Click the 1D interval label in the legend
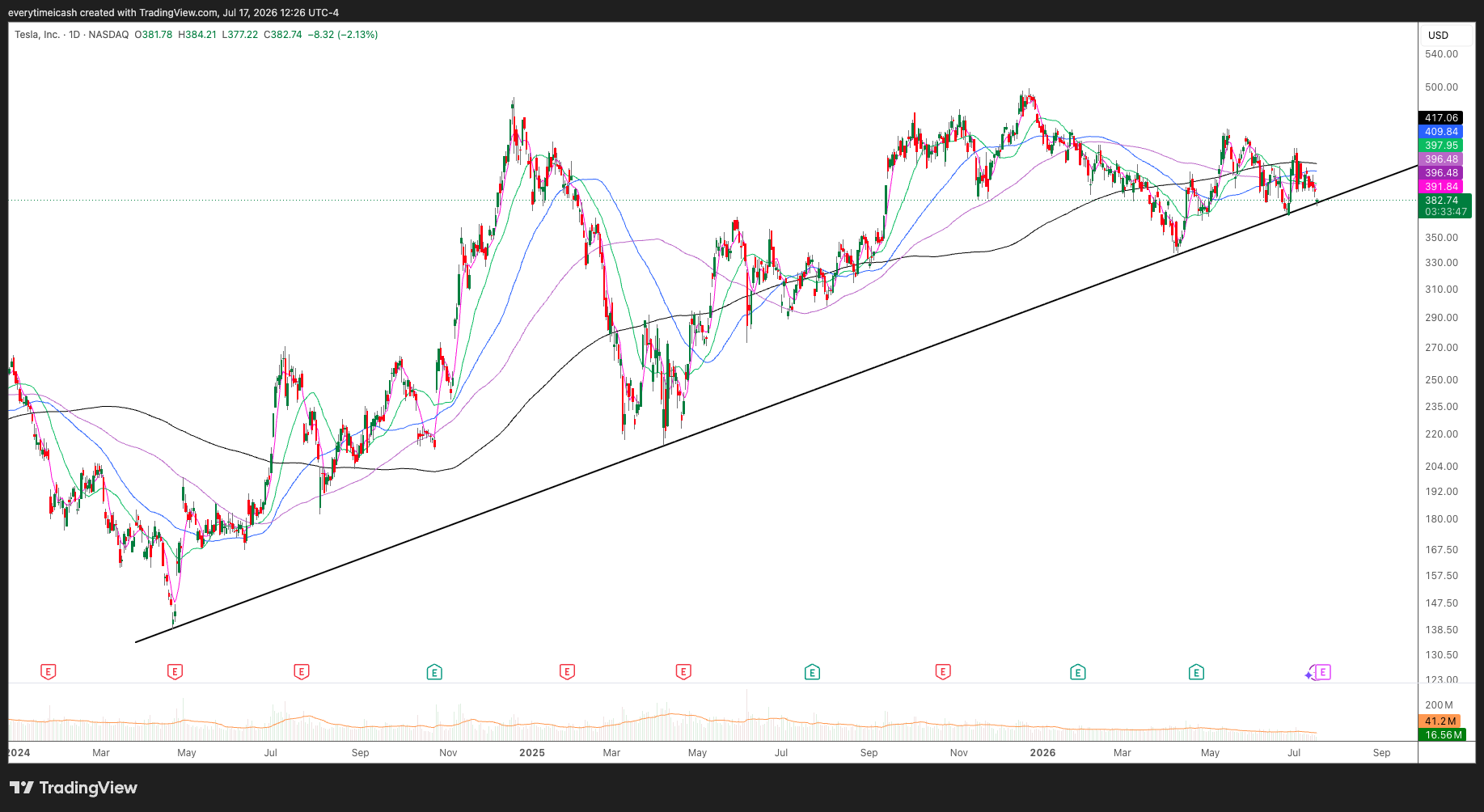1484x812 pixels. (74, 35)
